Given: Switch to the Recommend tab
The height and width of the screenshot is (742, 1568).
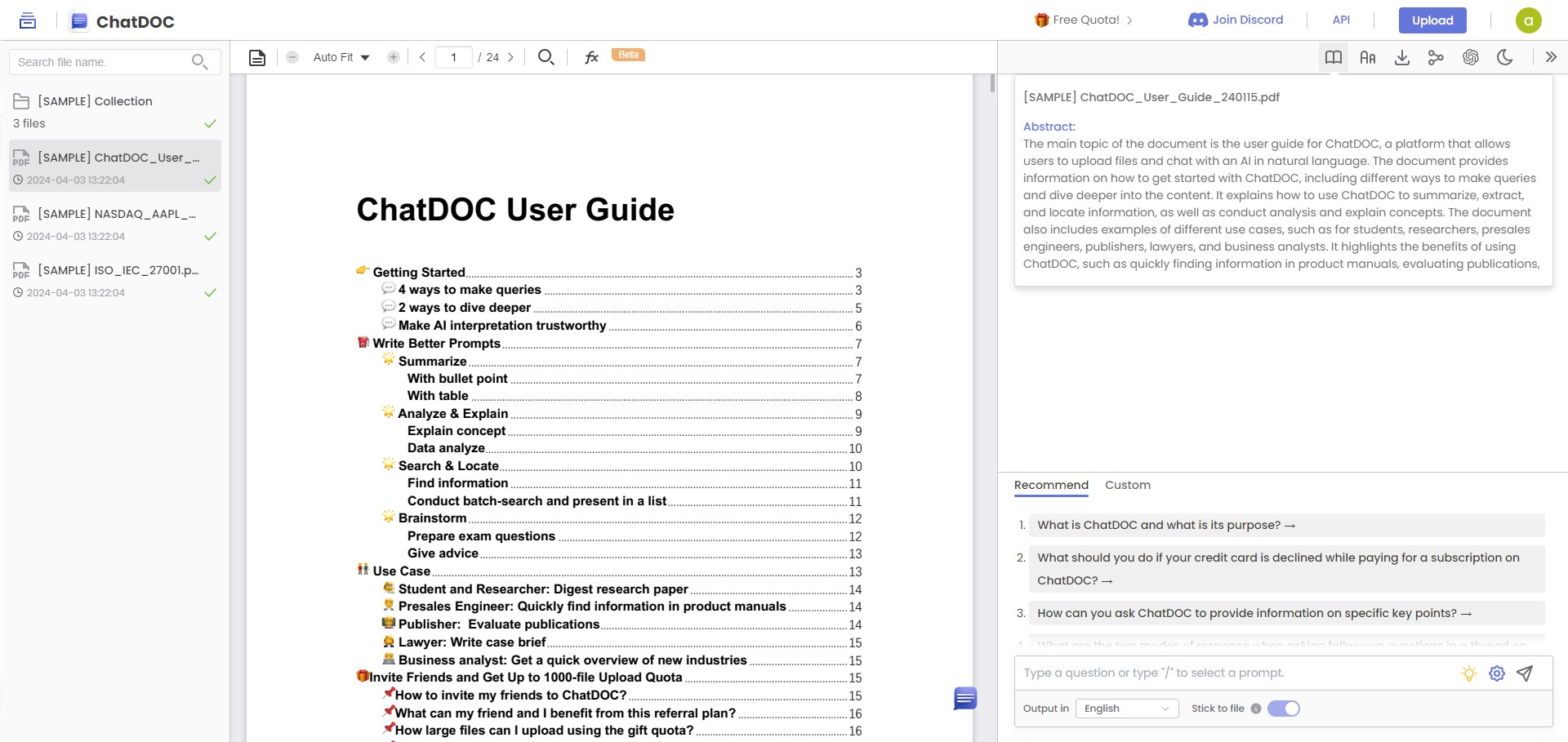Looking at the screenshot, I should (x=1051, y=485).
